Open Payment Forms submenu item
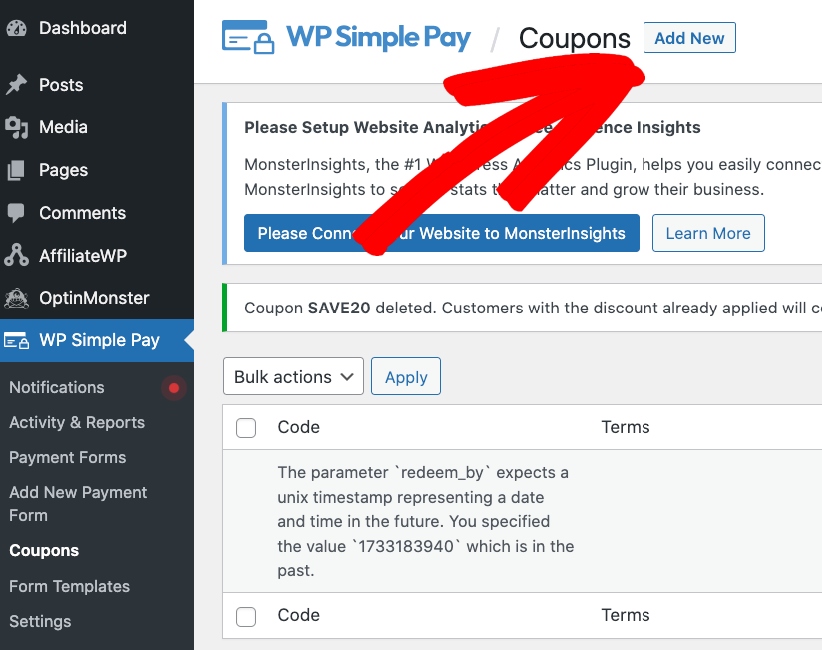The image size is (822, 650). [68, 458]
